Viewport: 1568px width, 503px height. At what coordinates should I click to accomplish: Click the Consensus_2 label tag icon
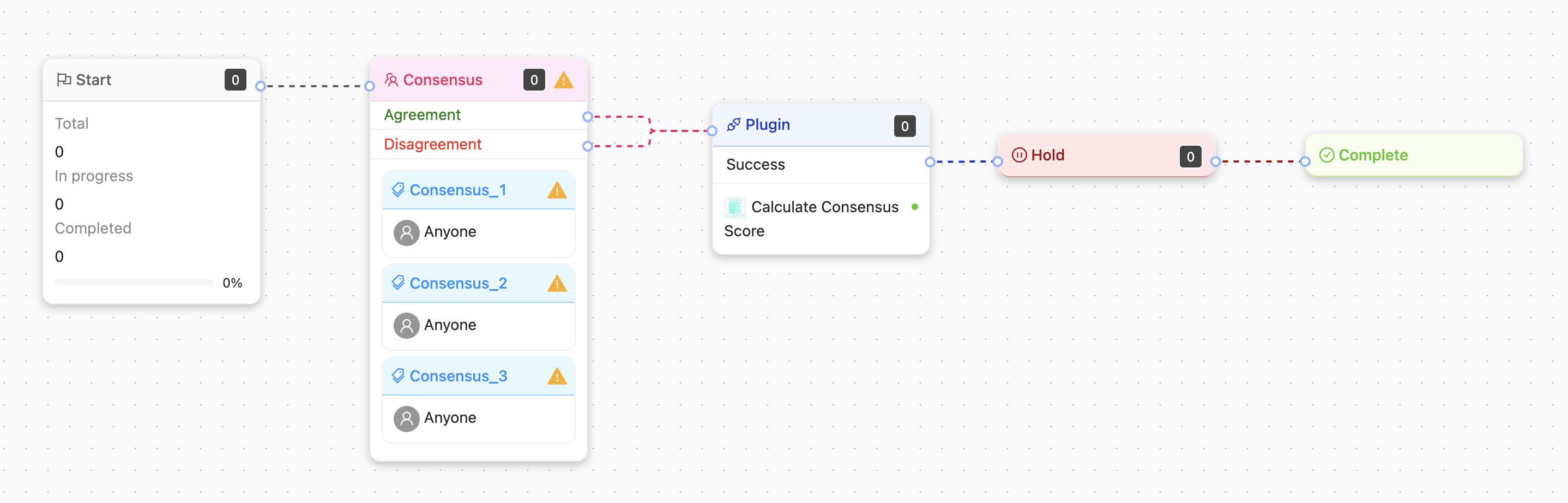398,283
